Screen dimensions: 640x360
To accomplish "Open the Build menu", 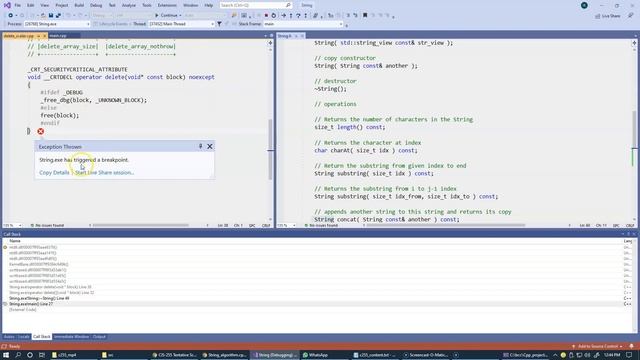I will (x=79, y=5).
